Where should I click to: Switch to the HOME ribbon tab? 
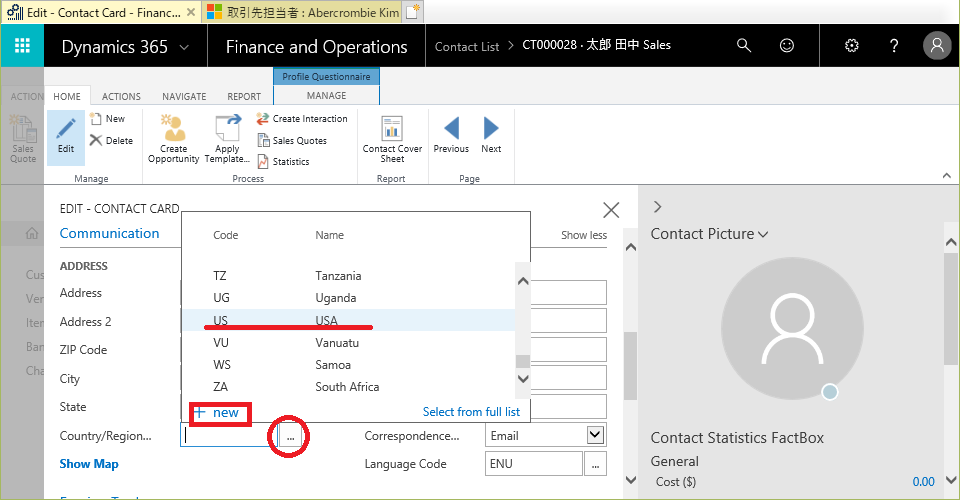67,96
